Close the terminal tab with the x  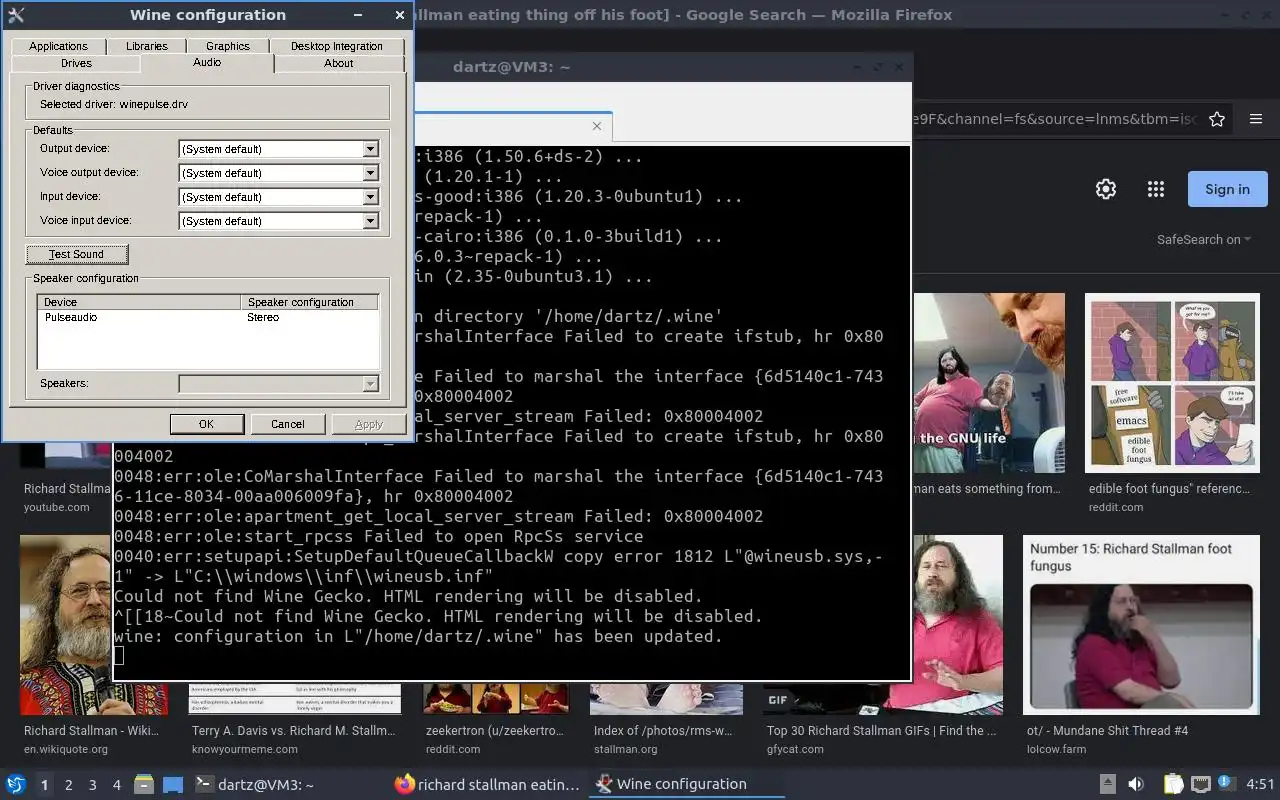click(597, 126)
